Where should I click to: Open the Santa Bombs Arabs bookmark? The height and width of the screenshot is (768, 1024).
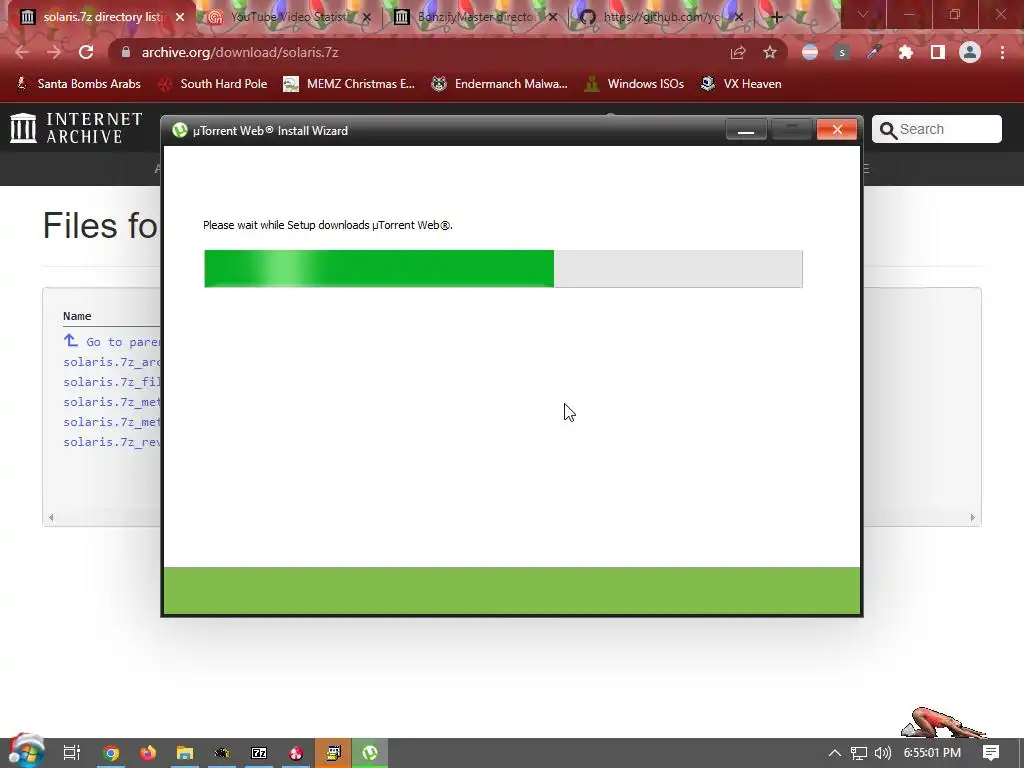tap(78, 84)
